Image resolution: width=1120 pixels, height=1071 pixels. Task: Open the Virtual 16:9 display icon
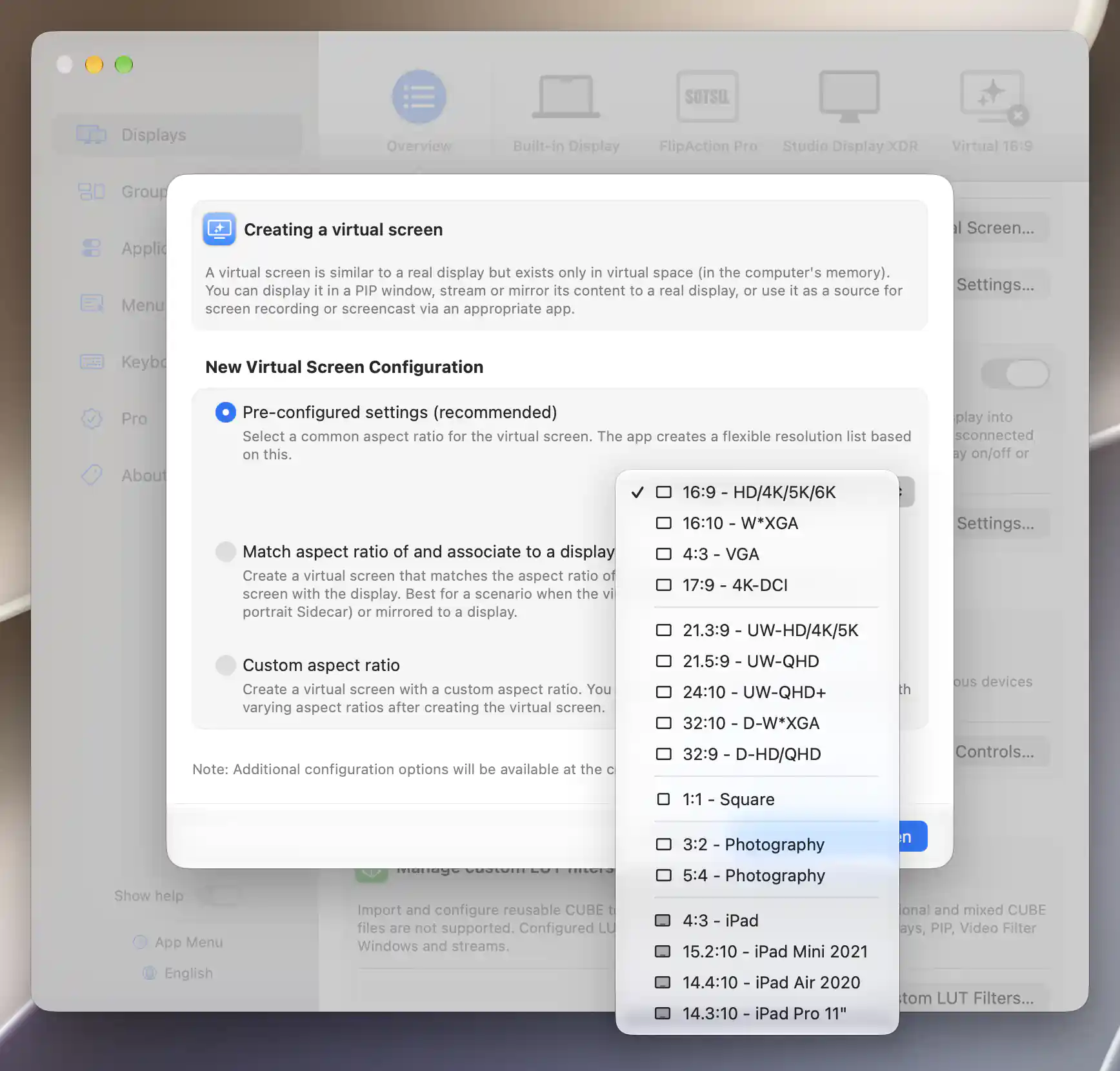992,97
